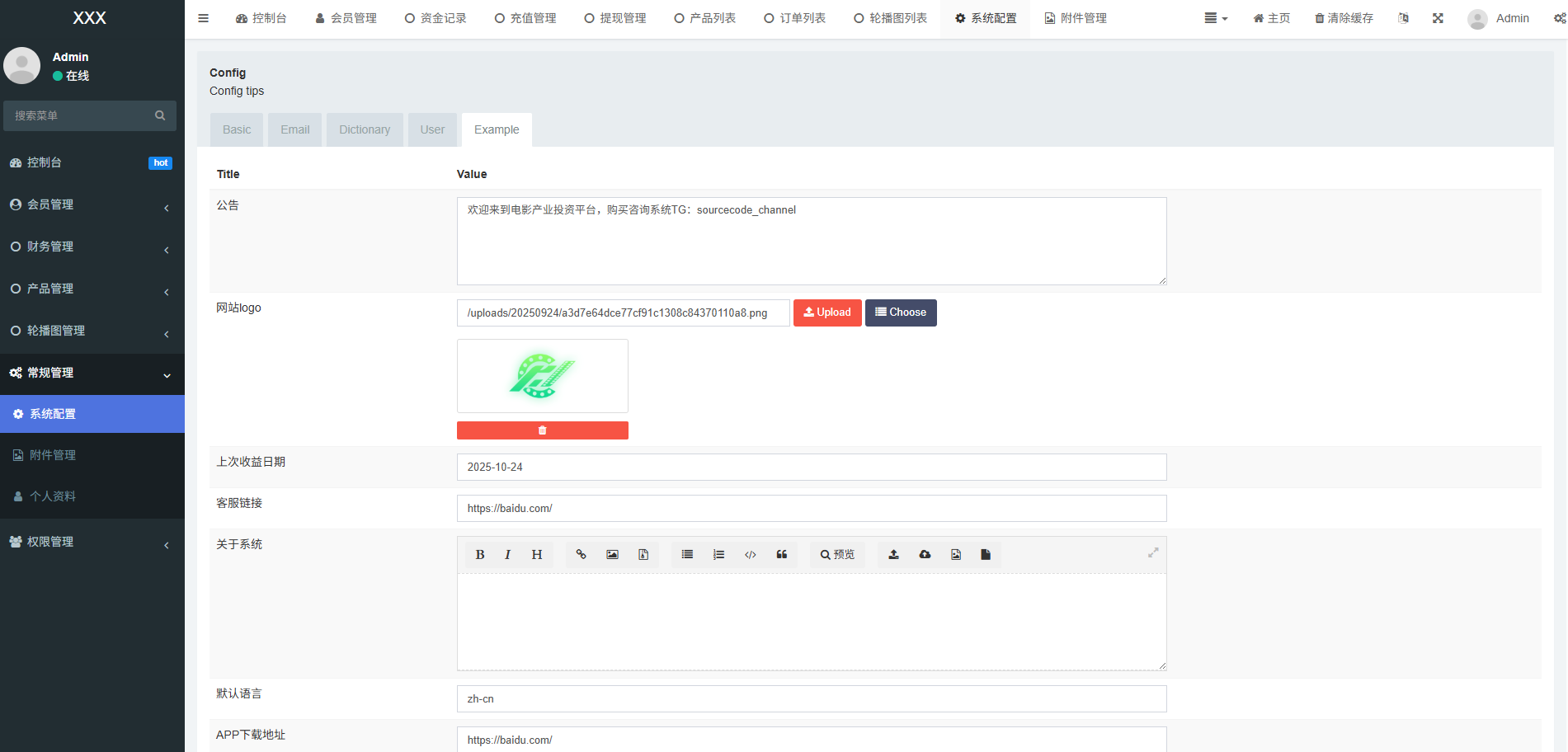Viewport: 1568px width, 752px height.
Task: Click the unordered list icon in editor
Action: coord(687,555)
